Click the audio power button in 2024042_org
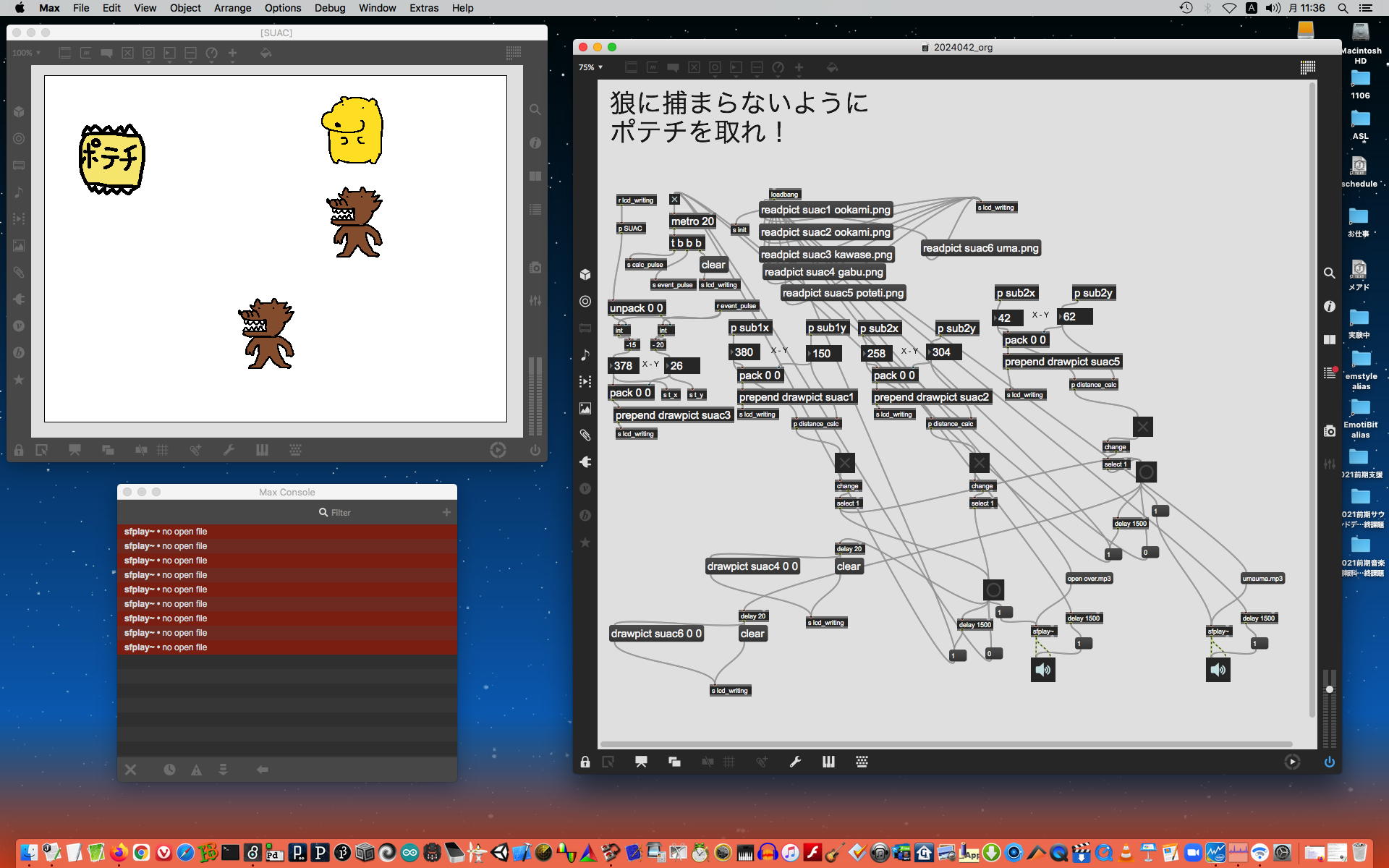Image resolution: width=1389 pixels, height=868 pixels. (x=1329, y=762)
